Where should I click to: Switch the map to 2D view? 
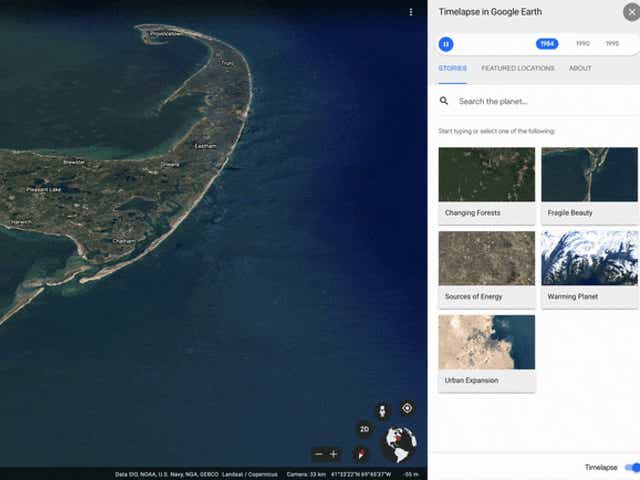(364, 429)
